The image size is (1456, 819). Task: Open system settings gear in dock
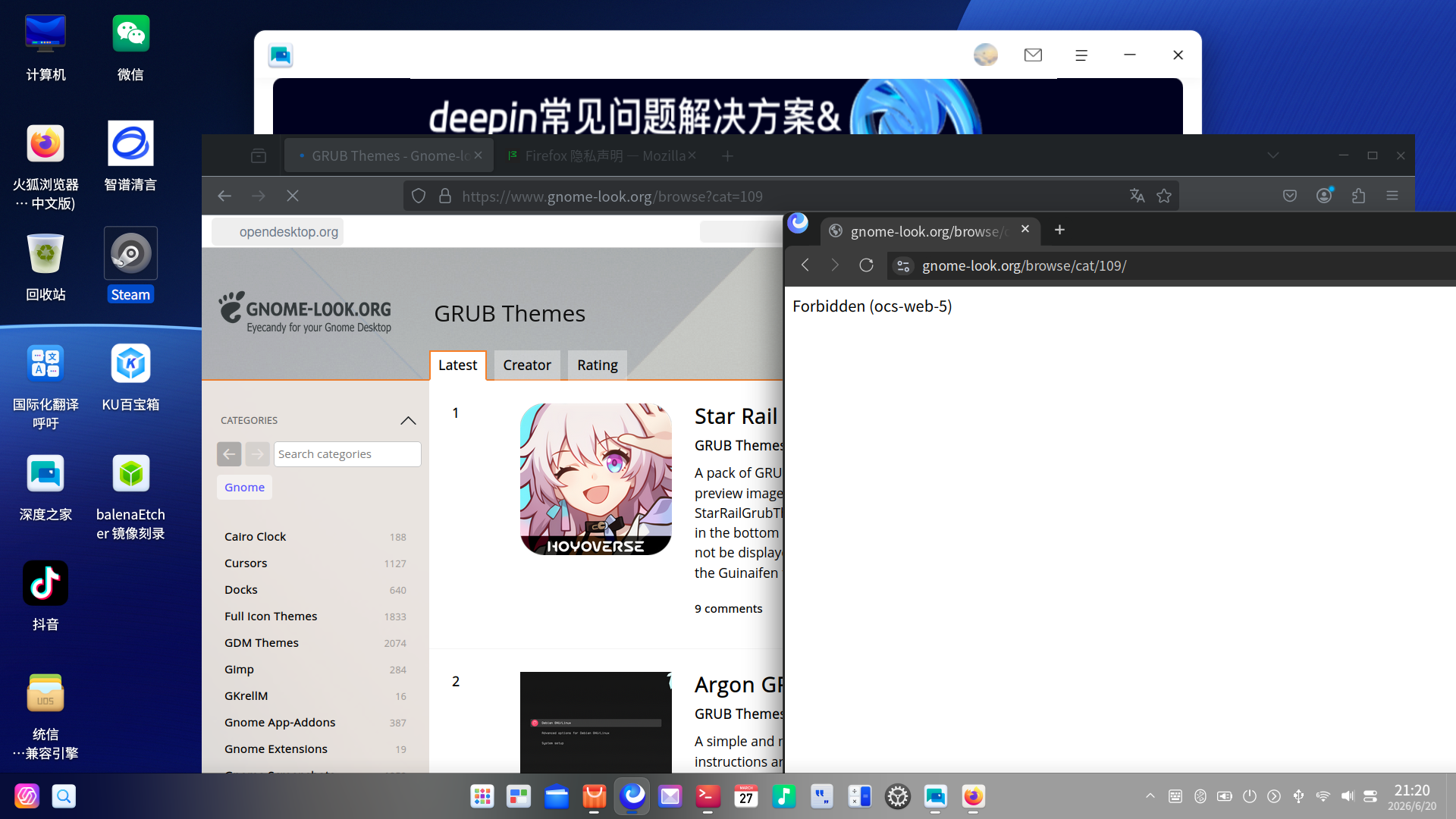tap(898, 796)
